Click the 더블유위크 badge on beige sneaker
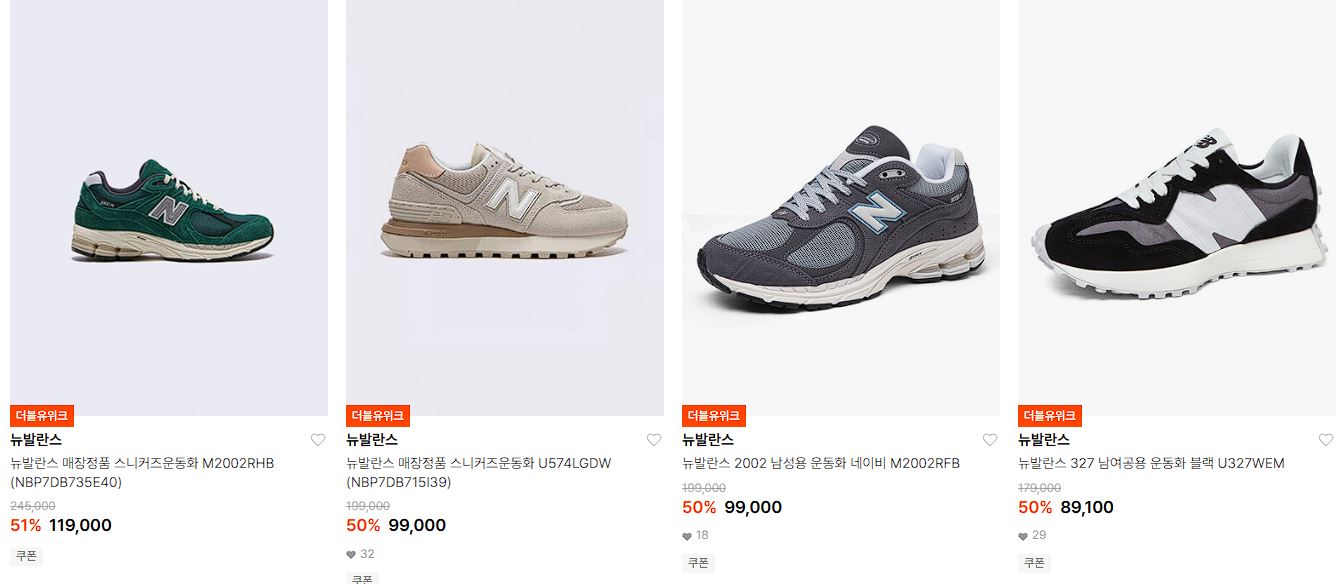This screenshot has width=1339, height=584. tap(378, 416)
